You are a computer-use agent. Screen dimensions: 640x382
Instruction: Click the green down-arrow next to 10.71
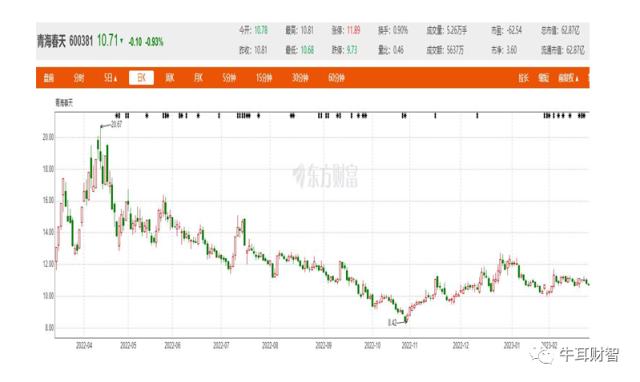(x=122, y=41)
